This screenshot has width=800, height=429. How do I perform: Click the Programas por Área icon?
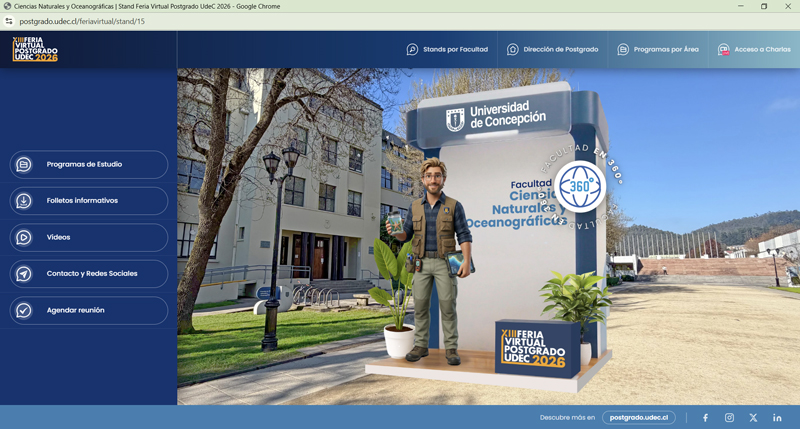(x=623, y=49)
